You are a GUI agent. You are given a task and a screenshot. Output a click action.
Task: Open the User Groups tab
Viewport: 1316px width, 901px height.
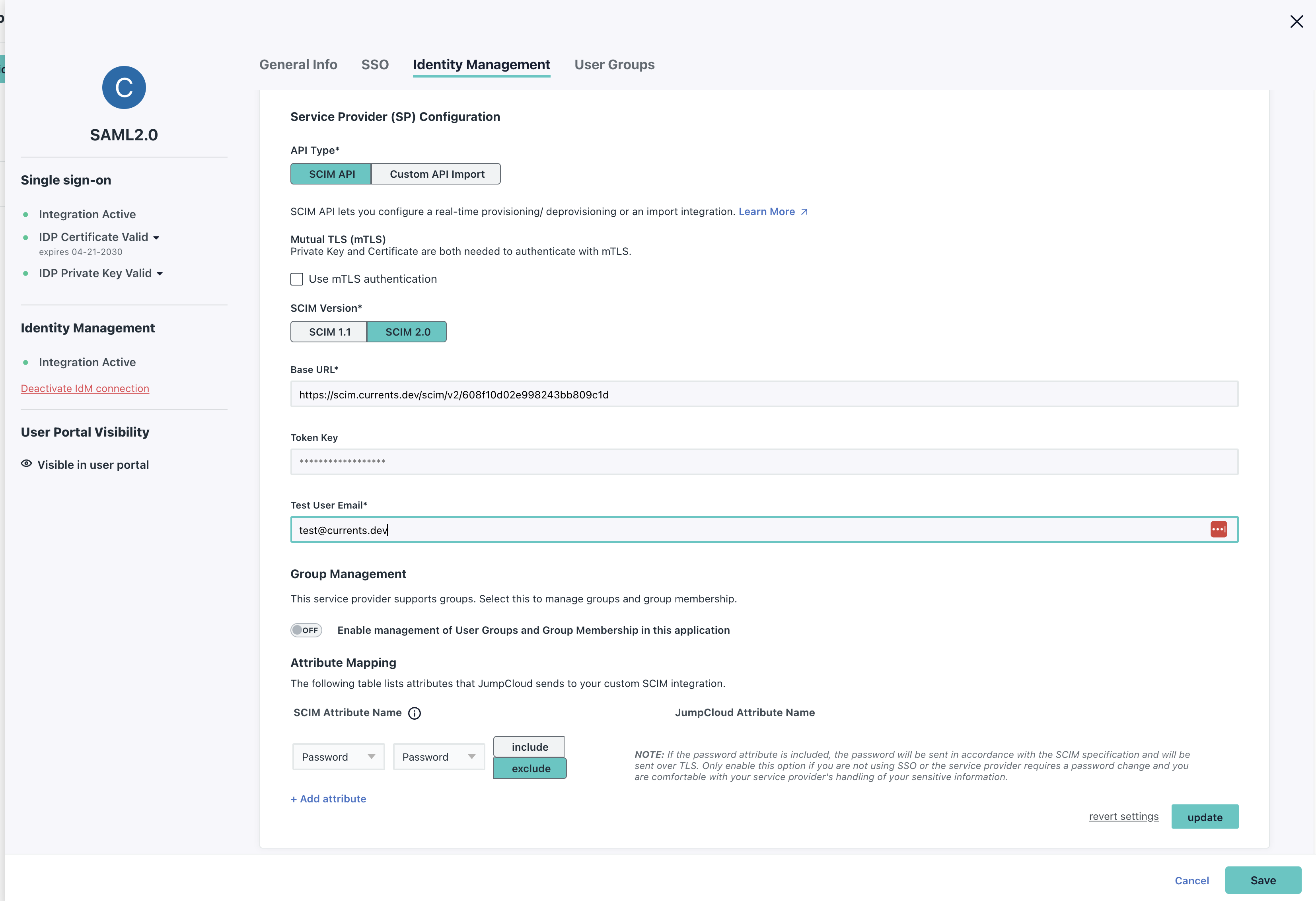click(614, 64)
